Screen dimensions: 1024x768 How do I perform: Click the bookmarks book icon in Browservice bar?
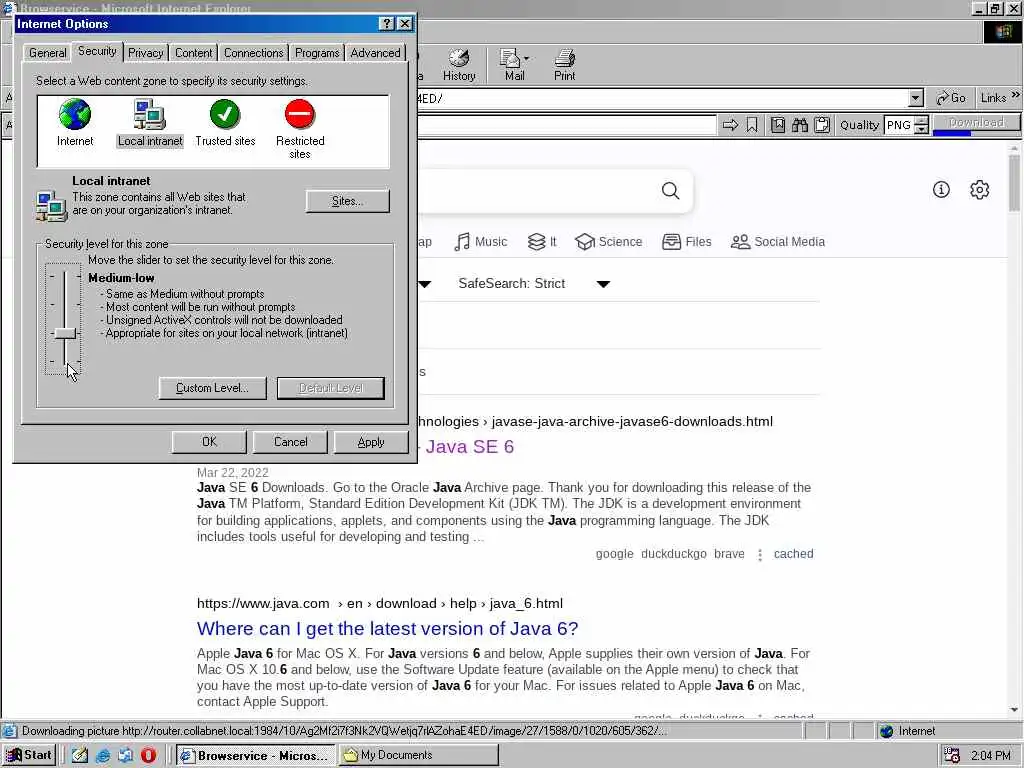point(778,125)
